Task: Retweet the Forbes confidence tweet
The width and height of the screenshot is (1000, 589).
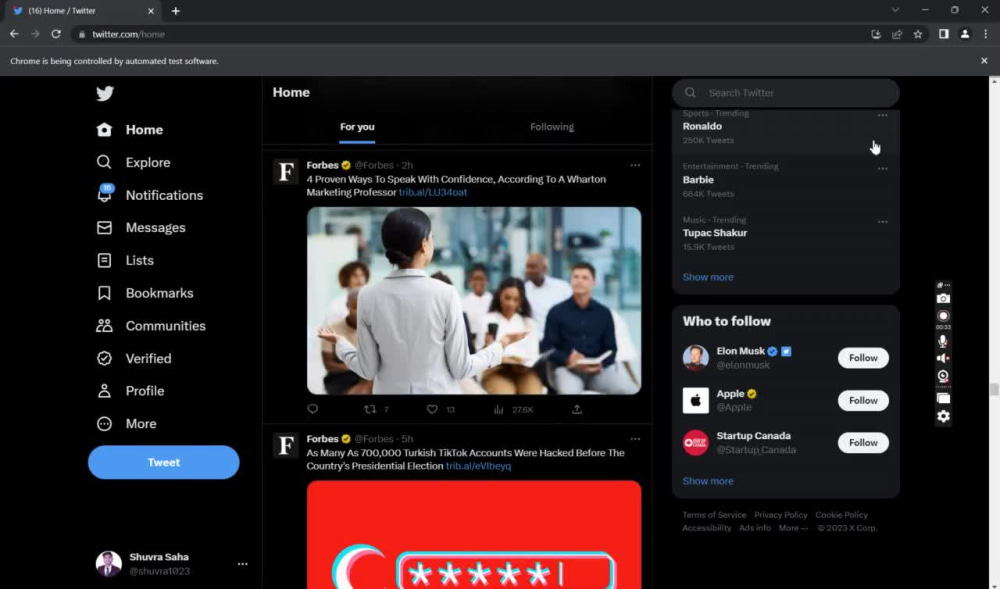Action: [x=370, y=409]
